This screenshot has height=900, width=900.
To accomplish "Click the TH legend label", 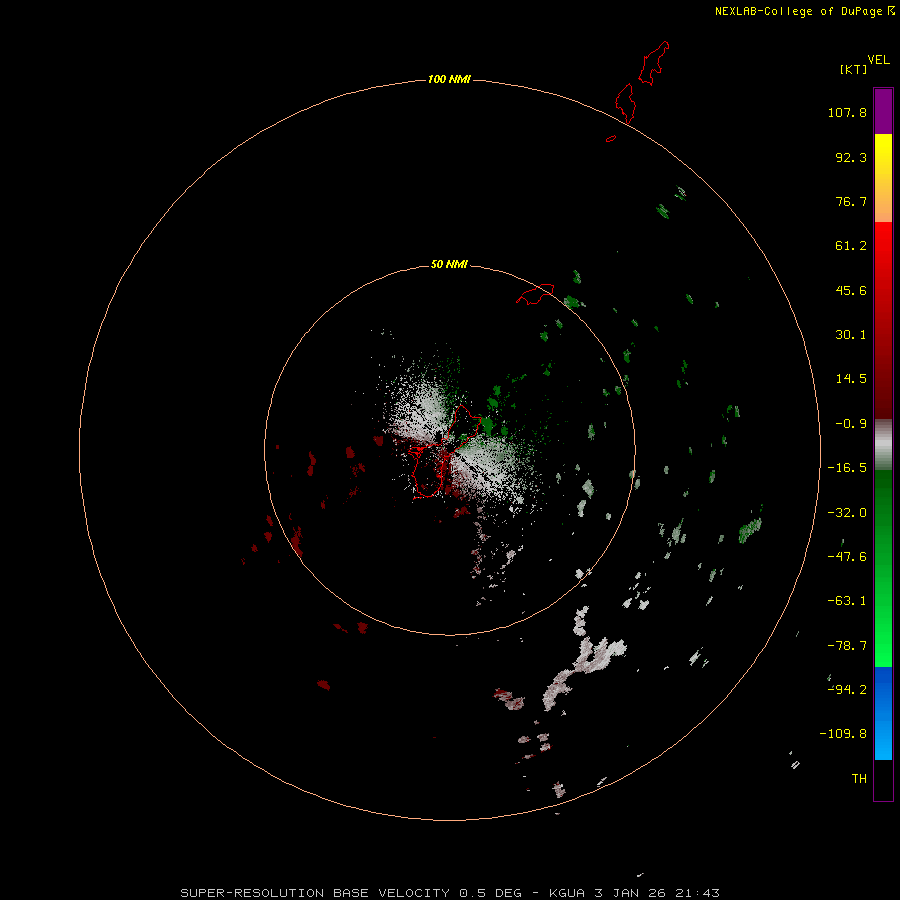I will point(859,778).
